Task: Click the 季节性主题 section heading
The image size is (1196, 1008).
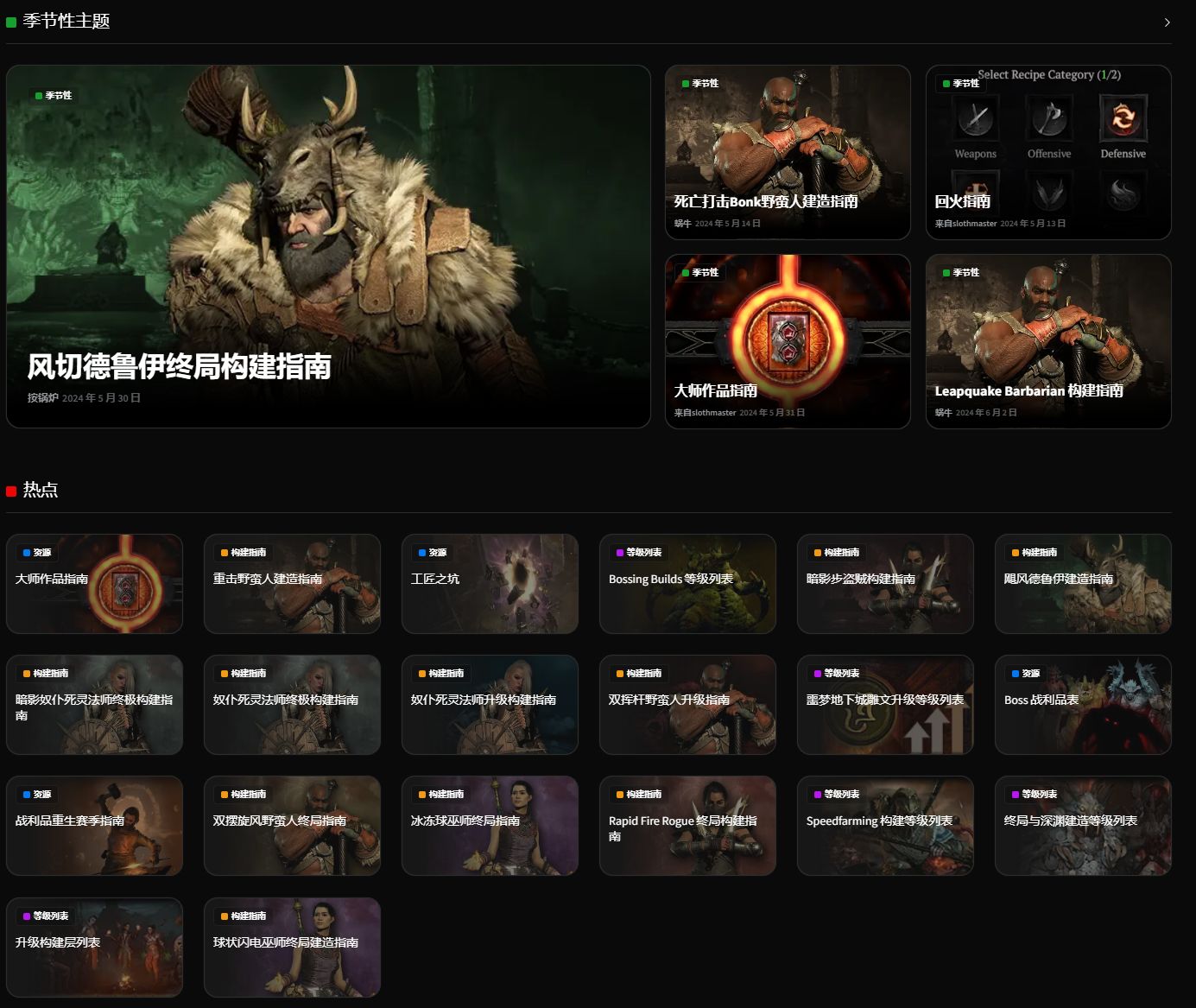Action: [x=66, y=21]
